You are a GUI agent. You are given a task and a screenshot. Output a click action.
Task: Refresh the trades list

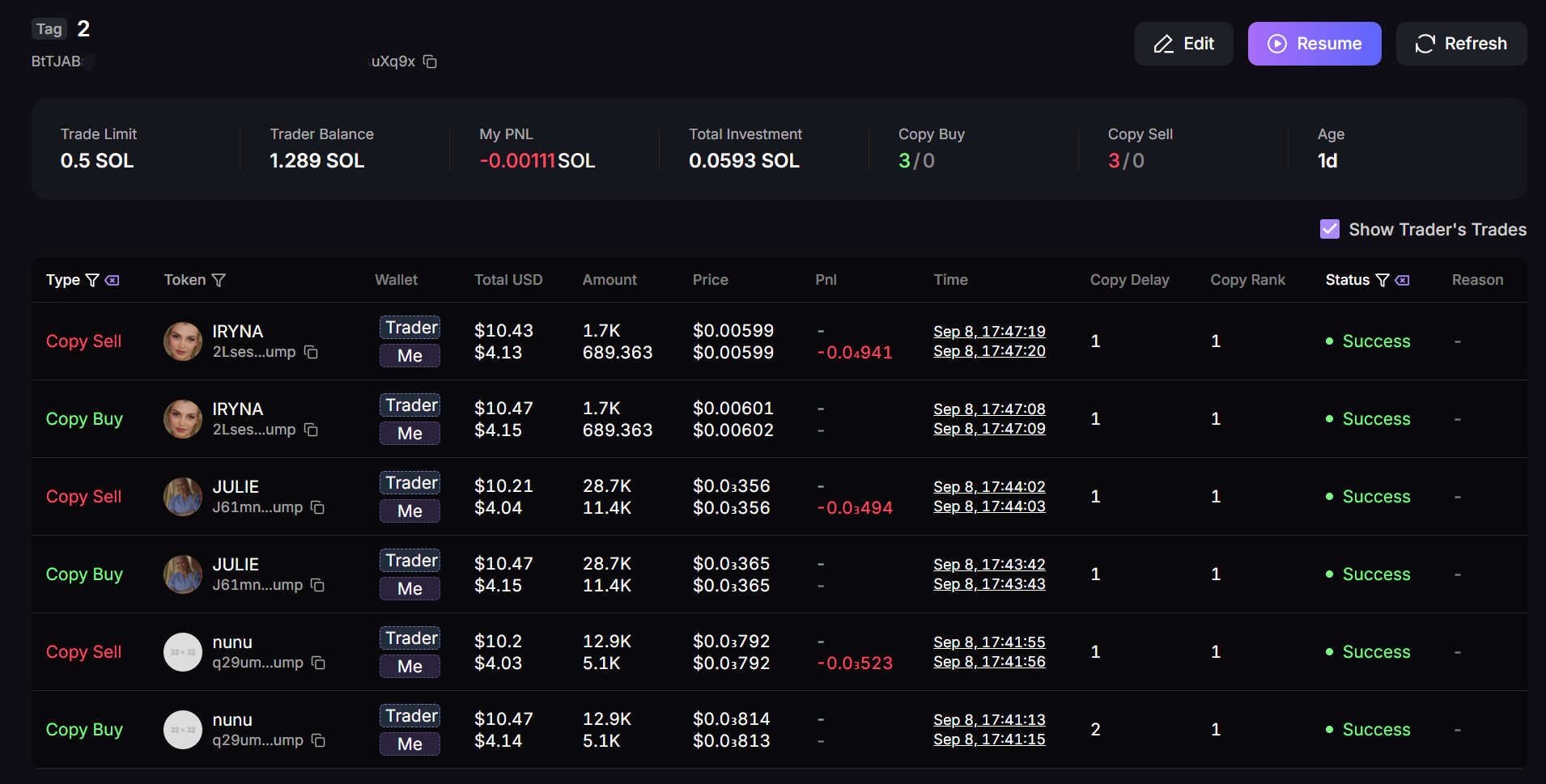coord(1461,44)
